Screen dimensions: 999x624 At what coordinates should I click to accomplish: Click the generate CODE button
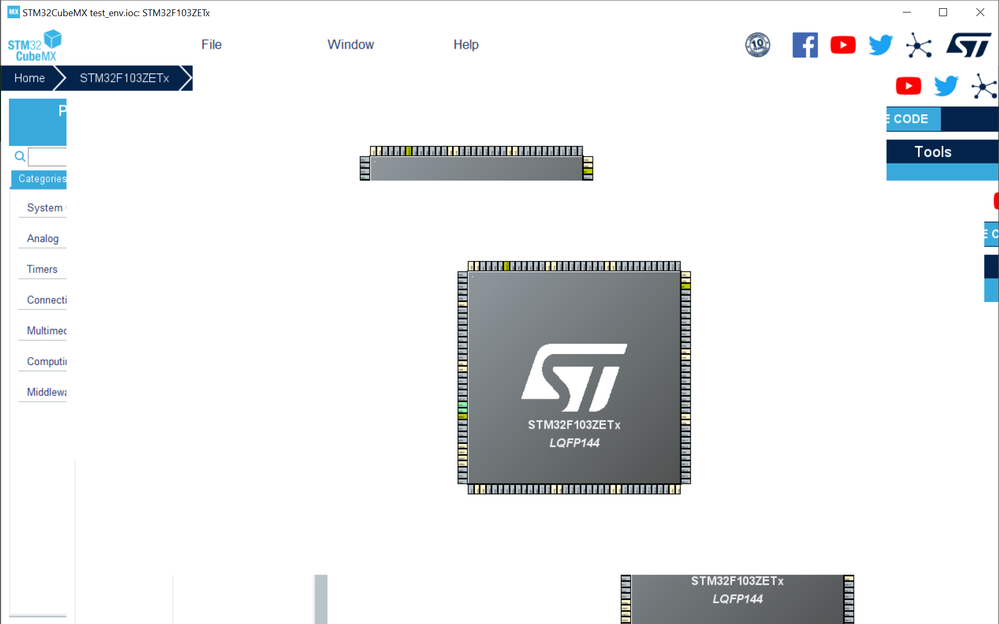click(x=913, y=119)
